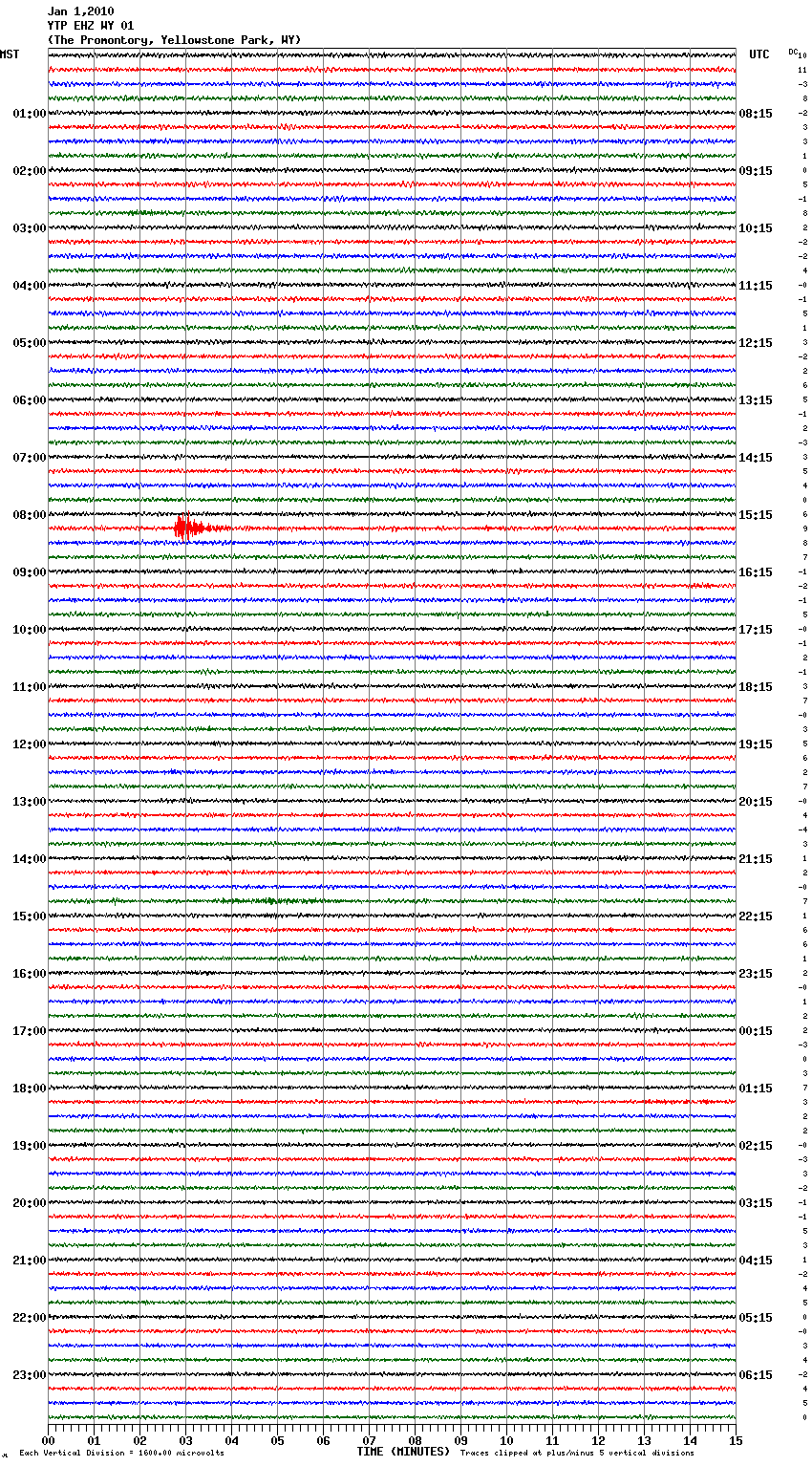Click the 02:15 UTC time label
This screenshot has width=812, height=1466.
coord(756,1146)
